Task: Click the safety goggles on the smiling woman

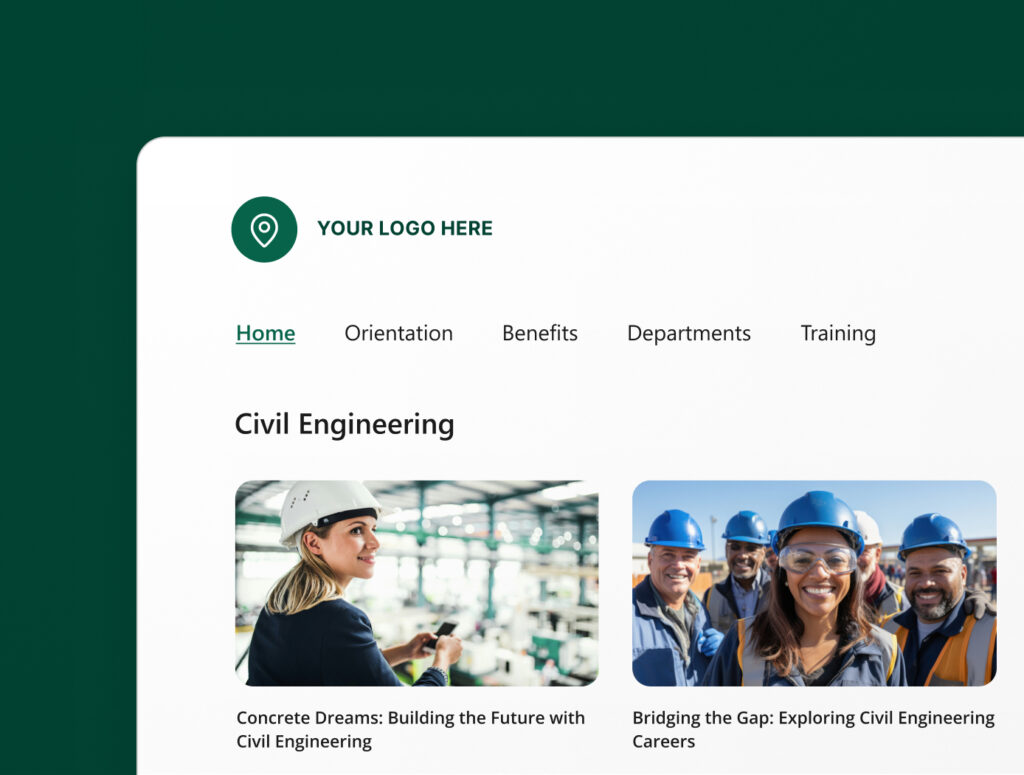Action: (x=817, y=558)
